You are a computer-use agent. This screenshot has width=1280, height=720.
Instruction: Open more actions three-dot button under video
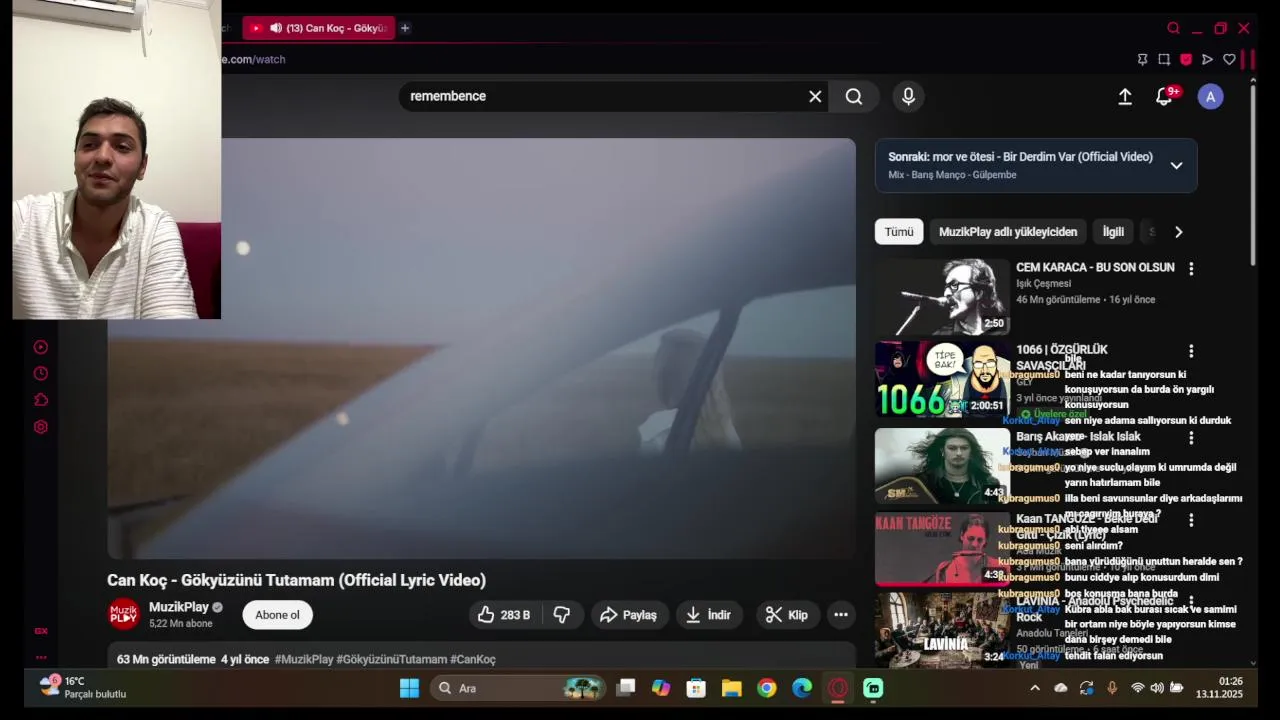coord(841,615)
